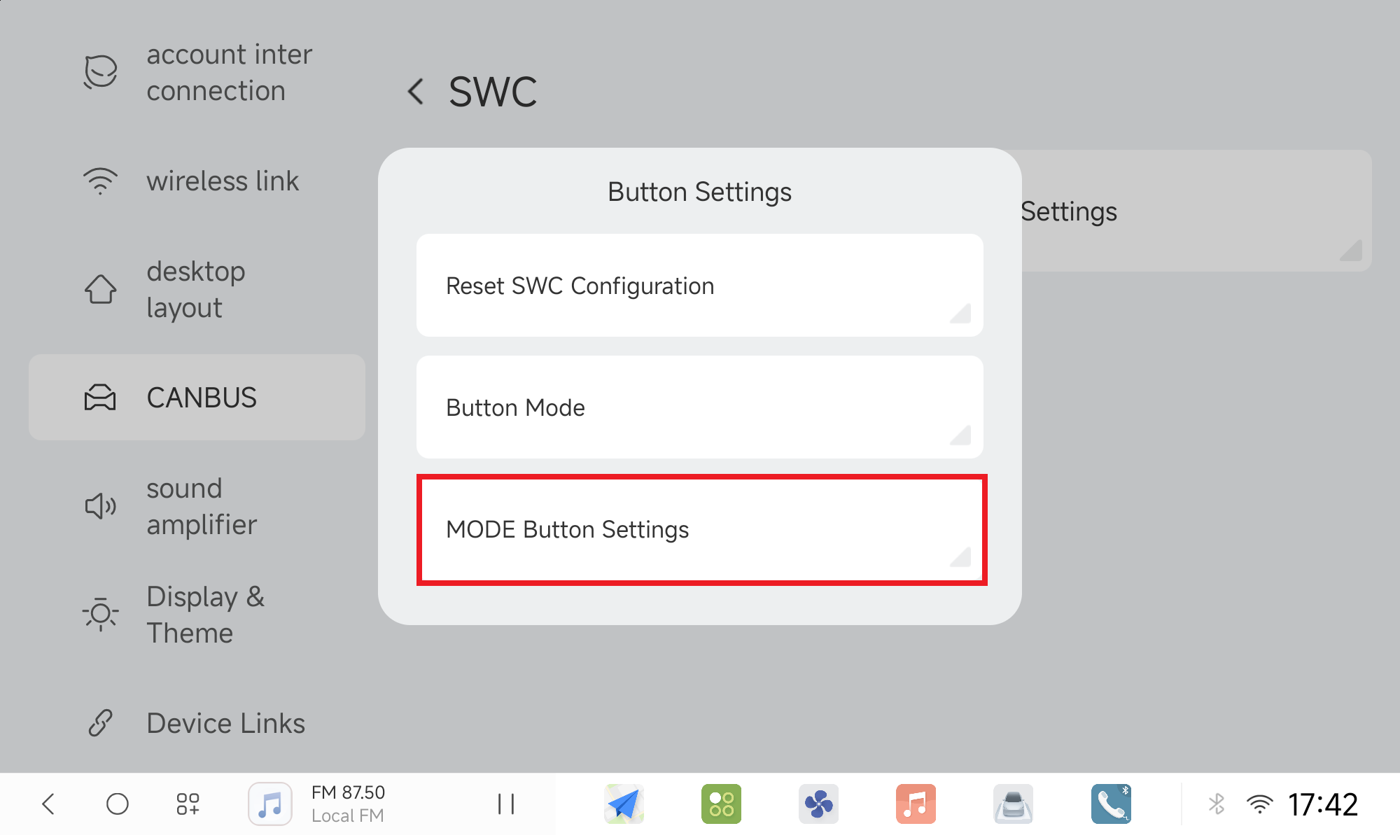
Task: Open the Bluetooth phone app
Action: coord(1111,804)
